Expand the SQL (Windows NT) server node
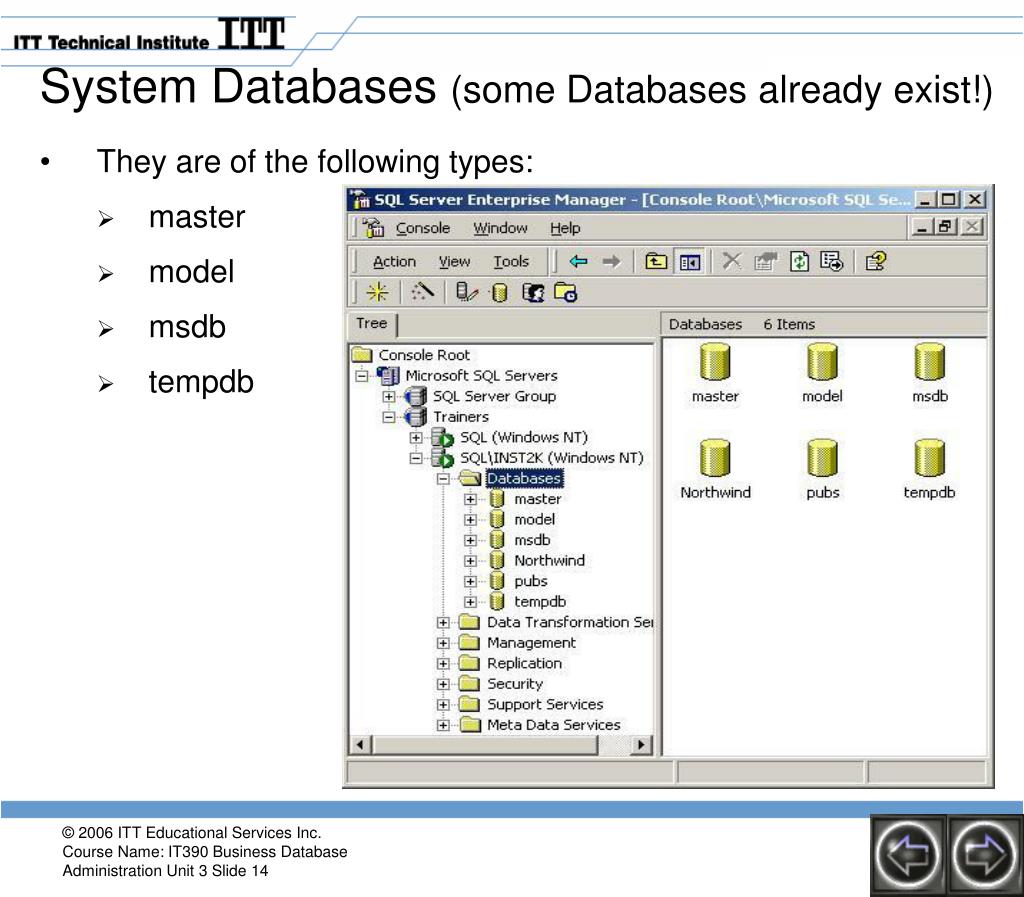Image resolution: width=1024 pixels, height=897 pixels. (x=415, y=437)
